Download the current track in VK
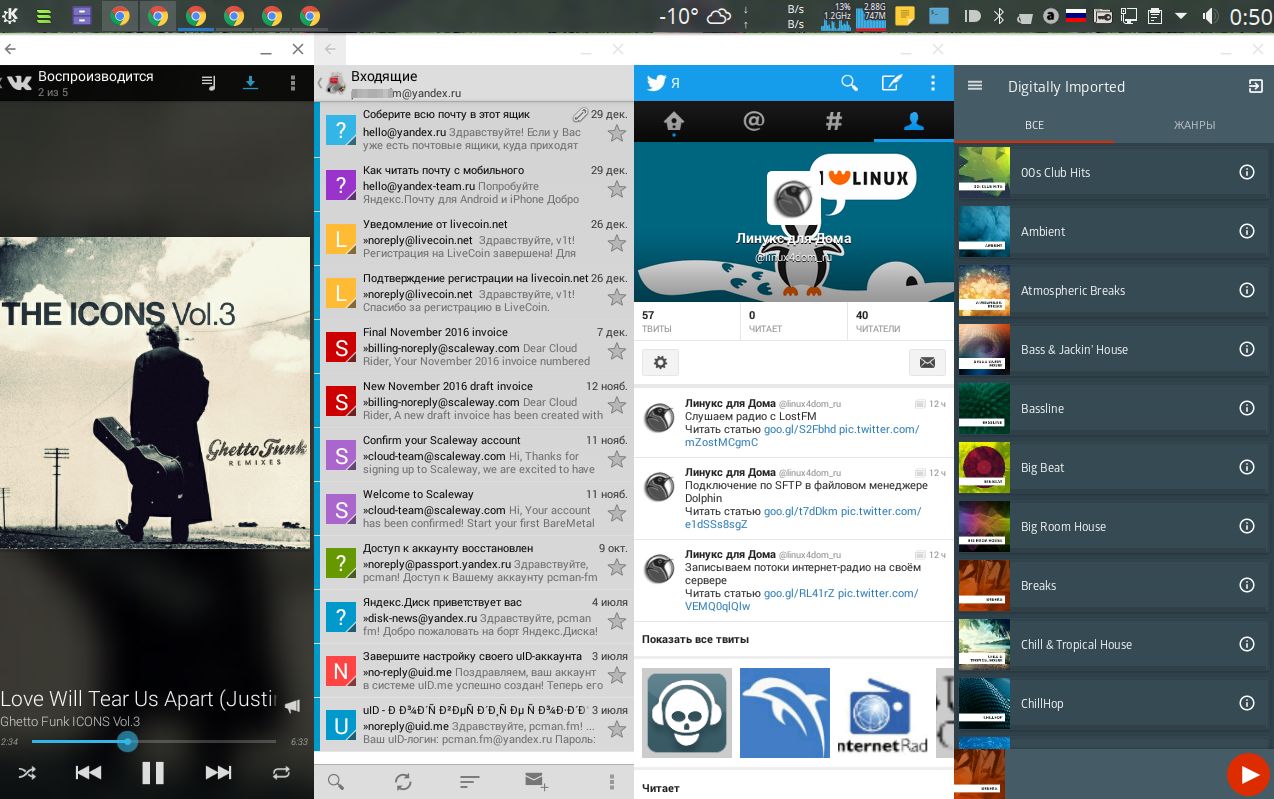The height and width of the screenshot is (799, 1274). [x=250, y=83]
